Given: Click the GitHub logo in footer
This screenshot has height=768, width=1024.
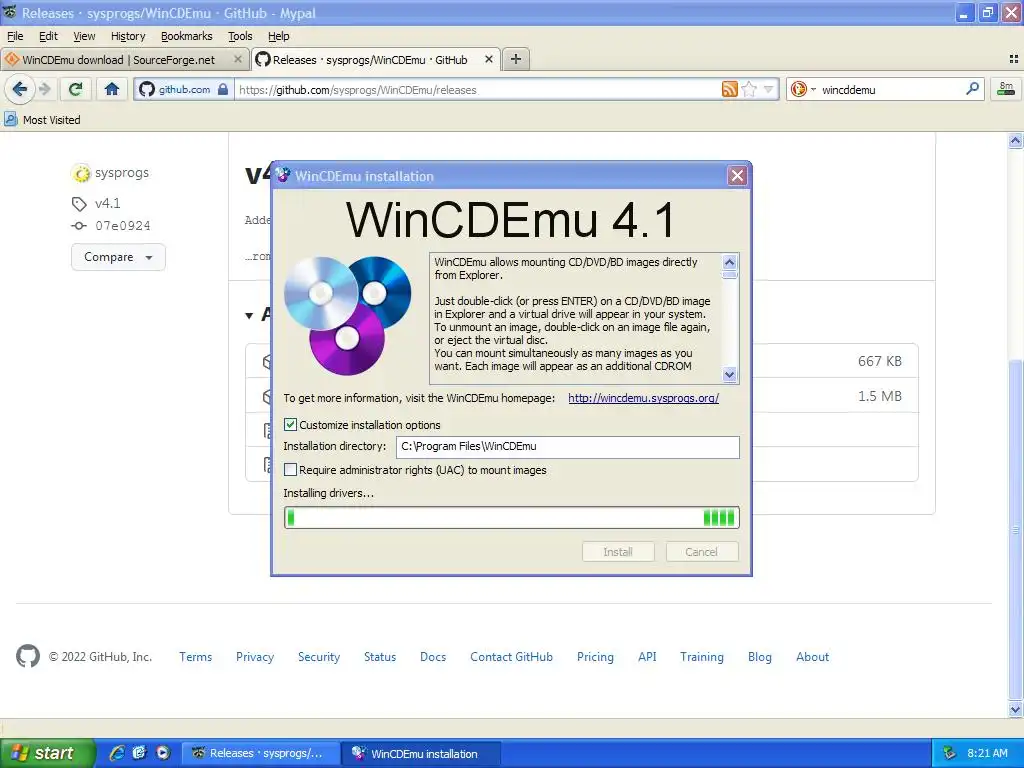Looking at the screenshot, I should (28, 656).
